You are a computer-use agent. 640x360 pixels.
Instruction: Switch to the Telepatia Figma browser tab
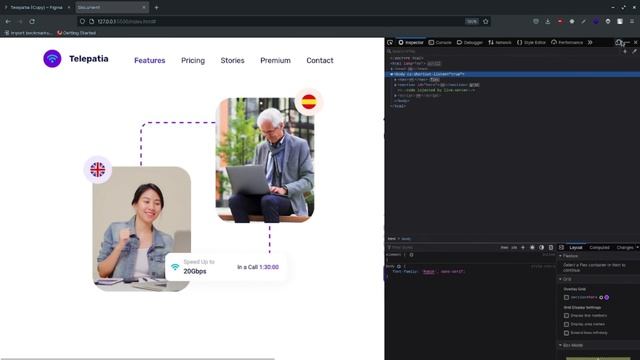(36, 7)
